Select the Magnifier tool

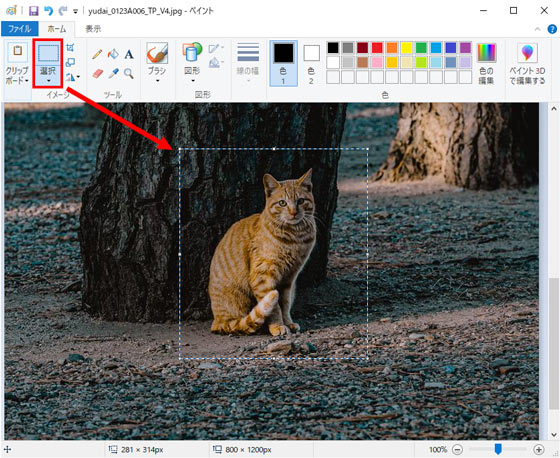pos(129,74)
